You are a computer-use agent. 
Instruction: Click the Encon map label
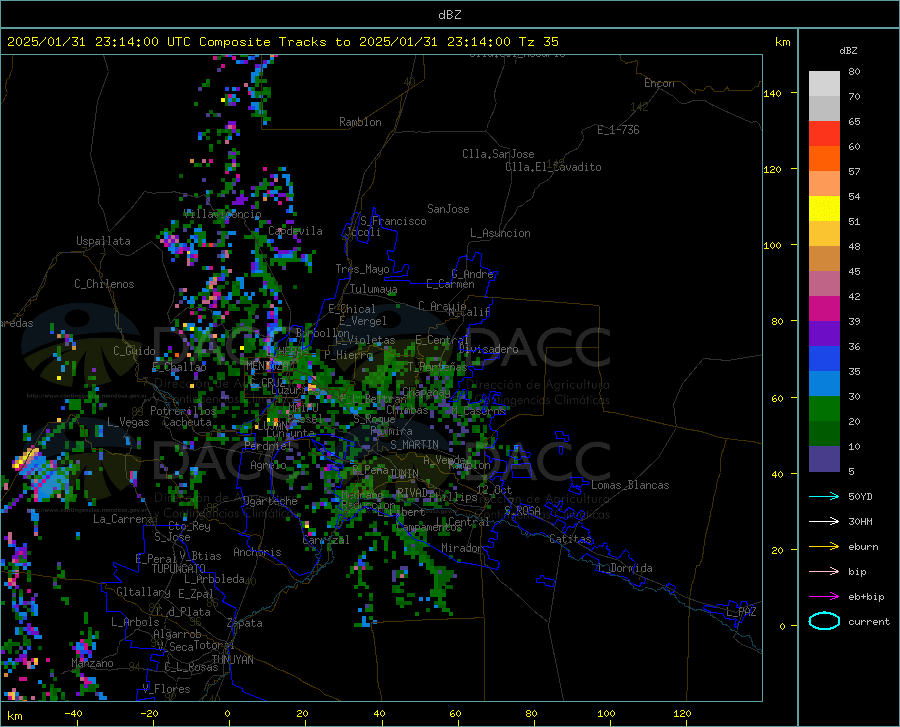(659, 83)
